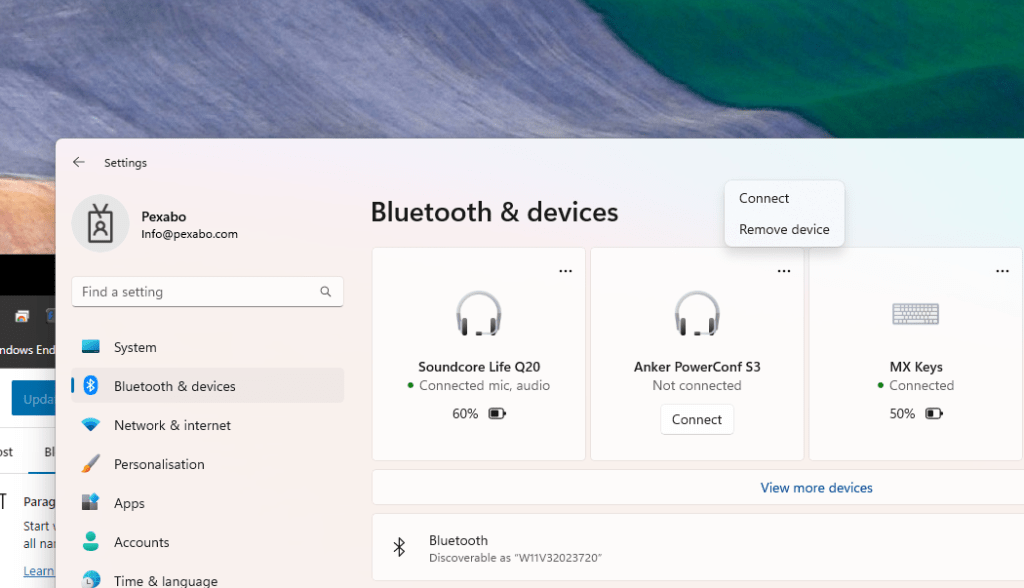1024x588 pixels.
Task: Click the MX Keys keyboard icon
Action: click(x=916, y=314)
